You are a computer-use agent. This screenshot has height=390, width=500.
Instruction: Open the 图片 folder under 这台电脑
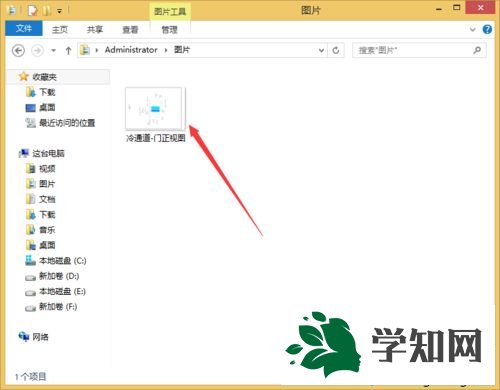47,184
